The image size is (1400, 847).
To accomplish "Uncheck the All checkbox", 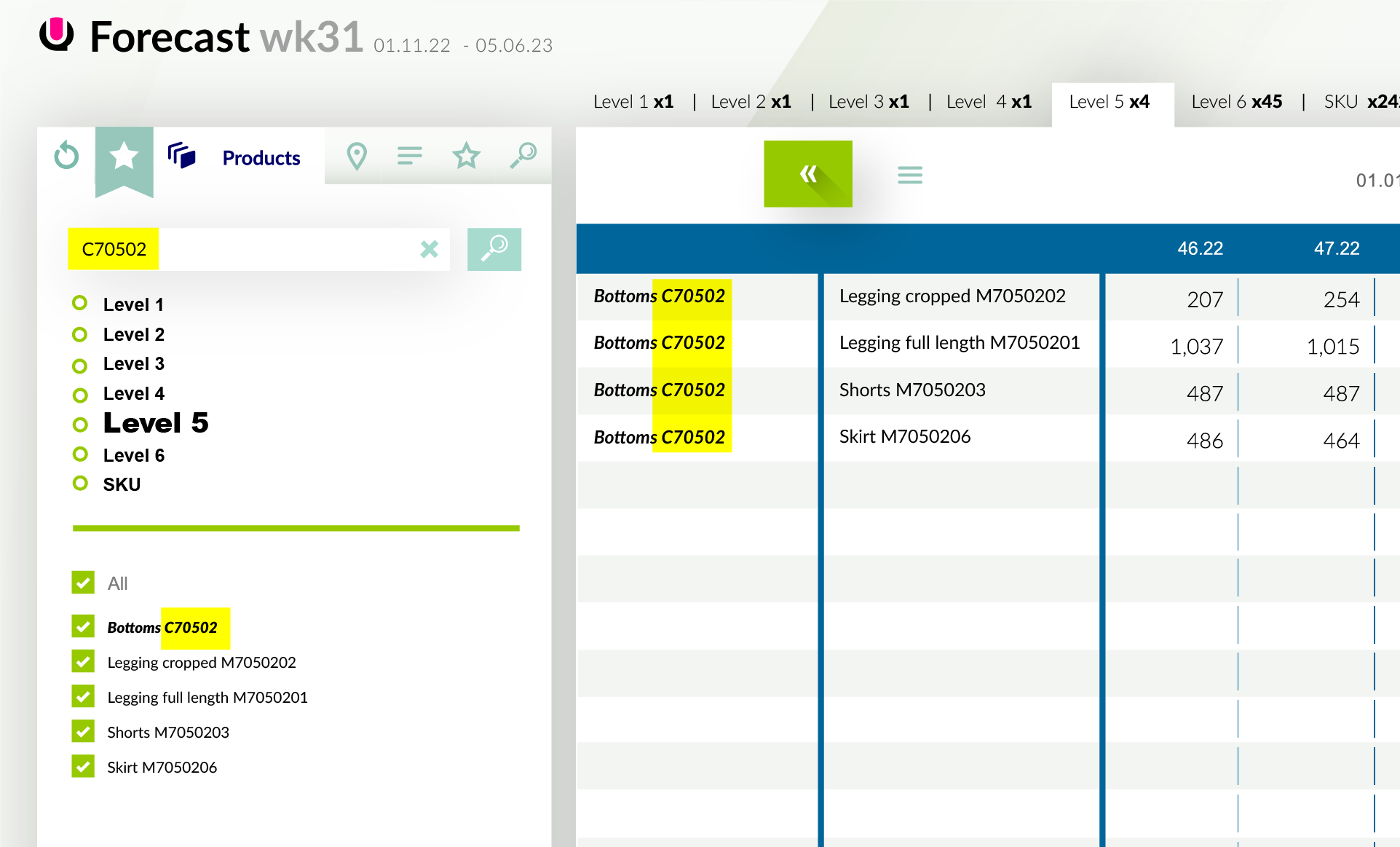I will [x=83, y=583].
